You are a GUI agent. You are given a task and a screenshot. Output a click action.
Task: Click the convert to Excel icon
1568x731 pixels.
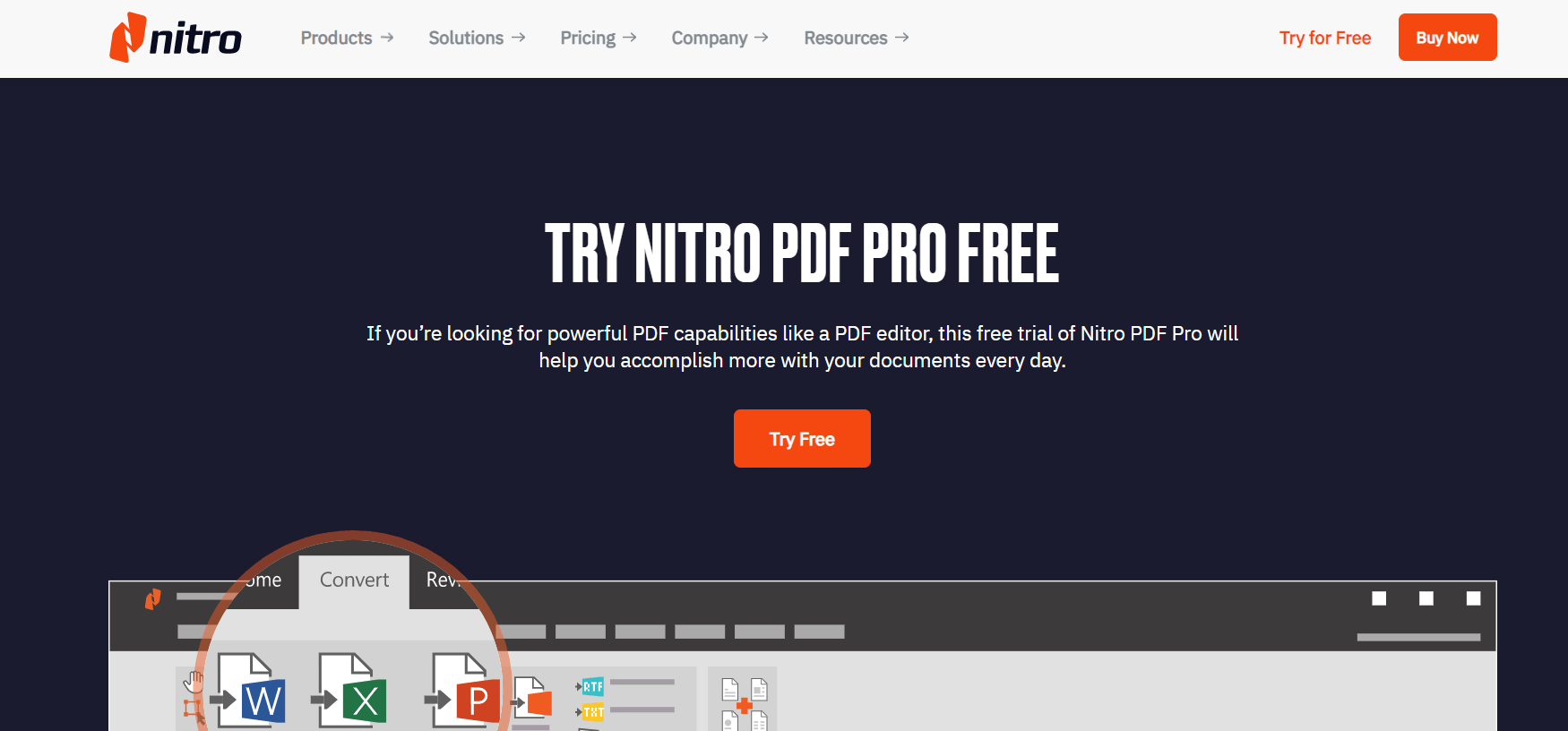349,690
